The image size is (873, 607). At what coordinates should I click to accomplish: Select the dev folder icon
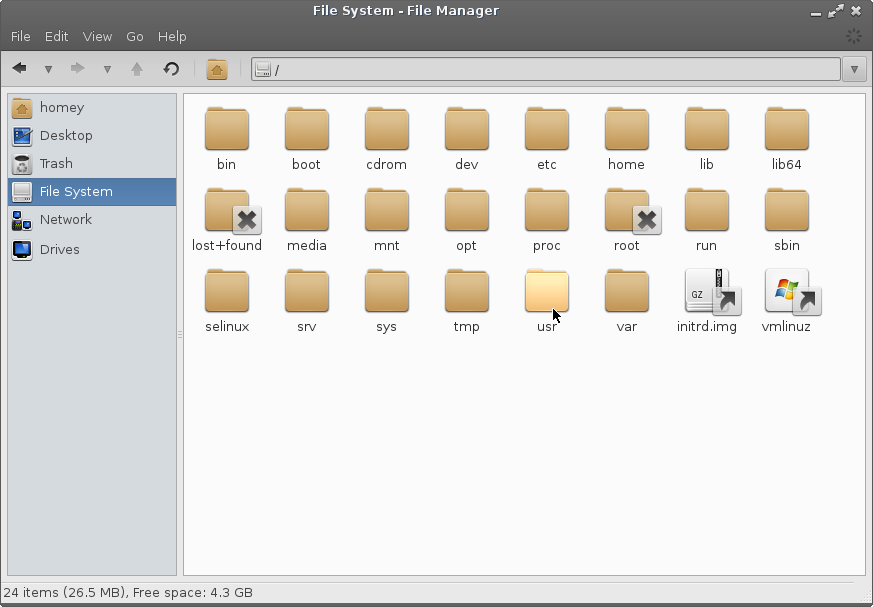point(467,129)
